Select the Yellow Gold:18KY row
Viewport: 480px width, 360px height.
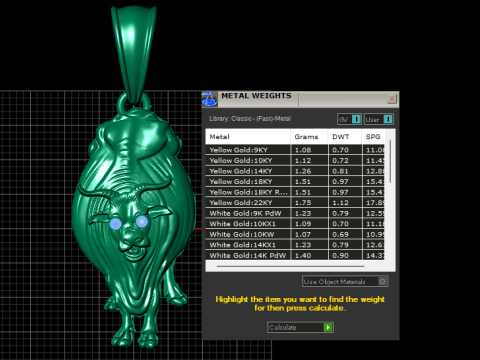click(x=295, y=182)
